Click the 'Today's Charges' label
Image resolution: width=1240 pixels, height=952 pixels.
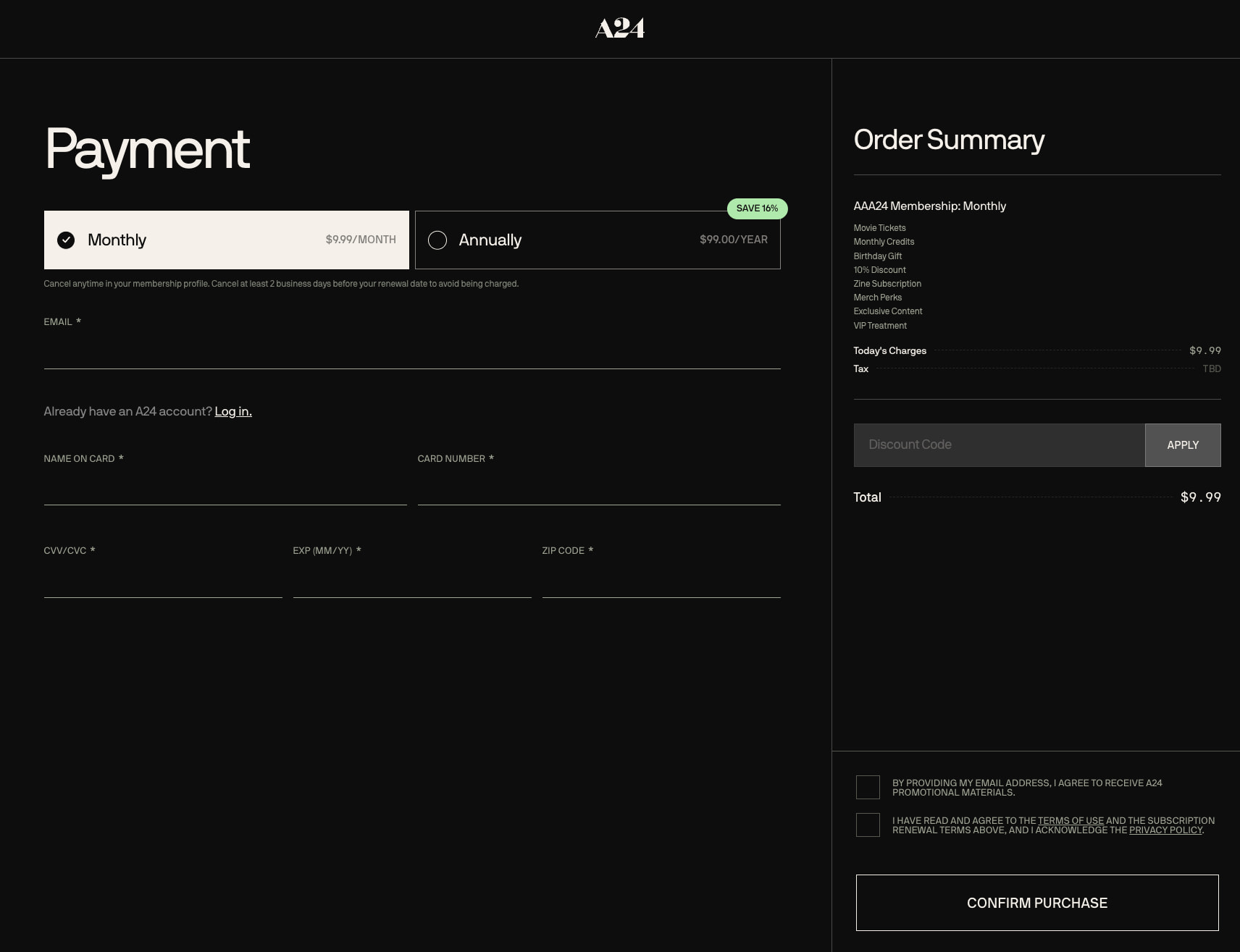(x=889, y=350)
